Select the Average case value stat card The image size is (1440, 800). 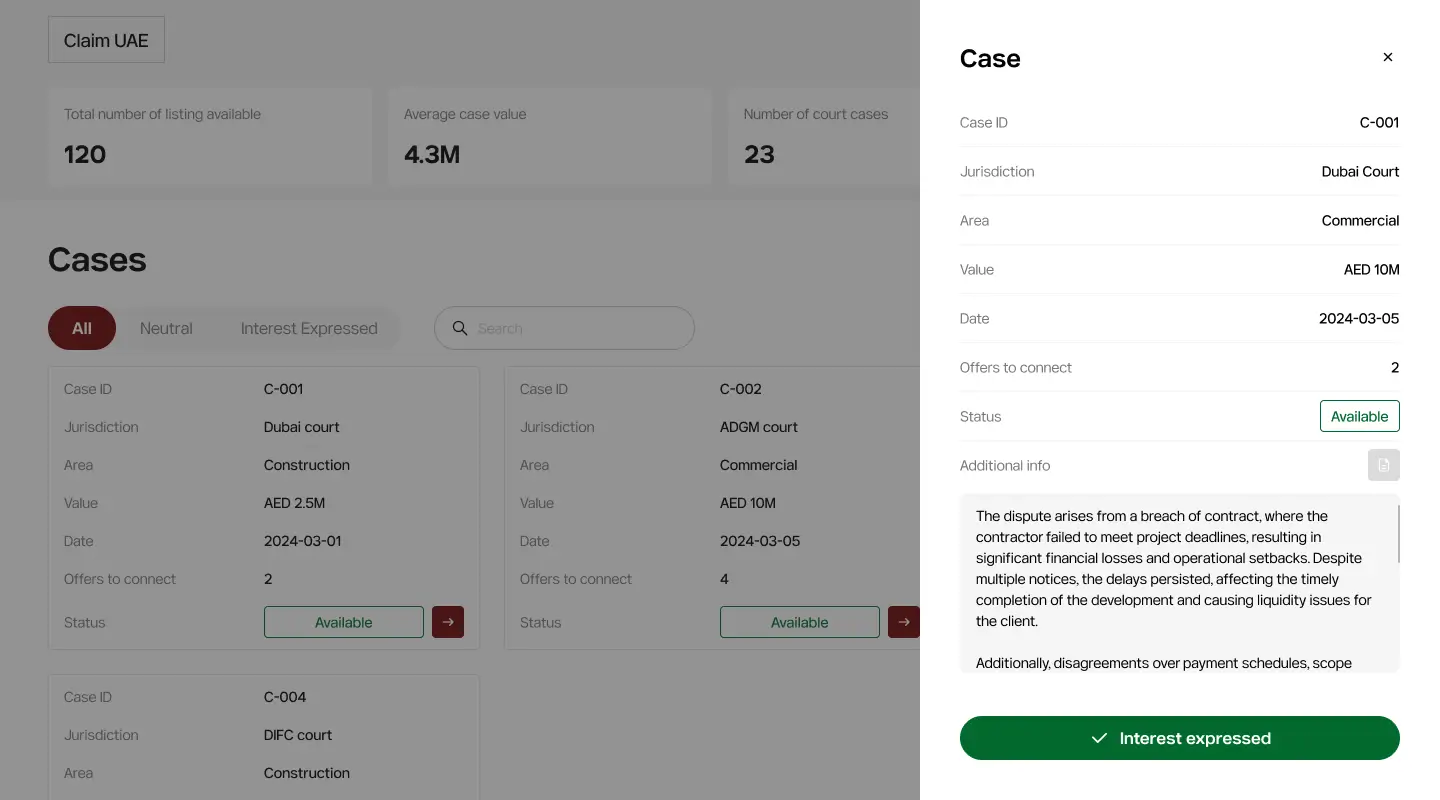[549, 136]
